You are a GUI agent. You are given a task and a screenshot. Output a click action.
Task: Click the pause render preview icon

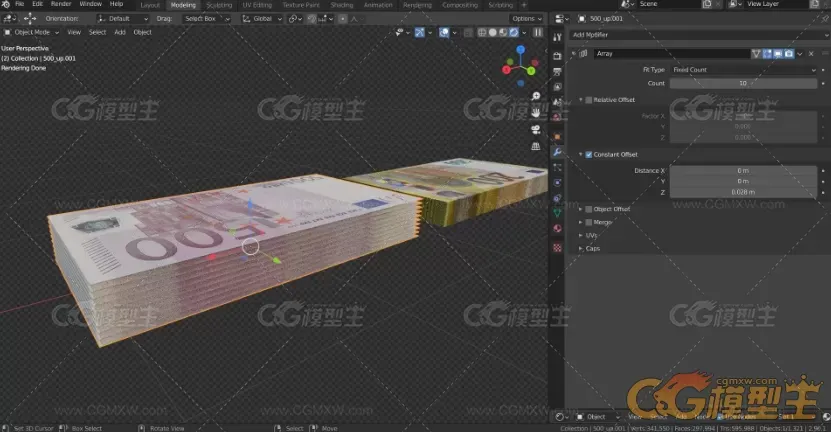538,32
